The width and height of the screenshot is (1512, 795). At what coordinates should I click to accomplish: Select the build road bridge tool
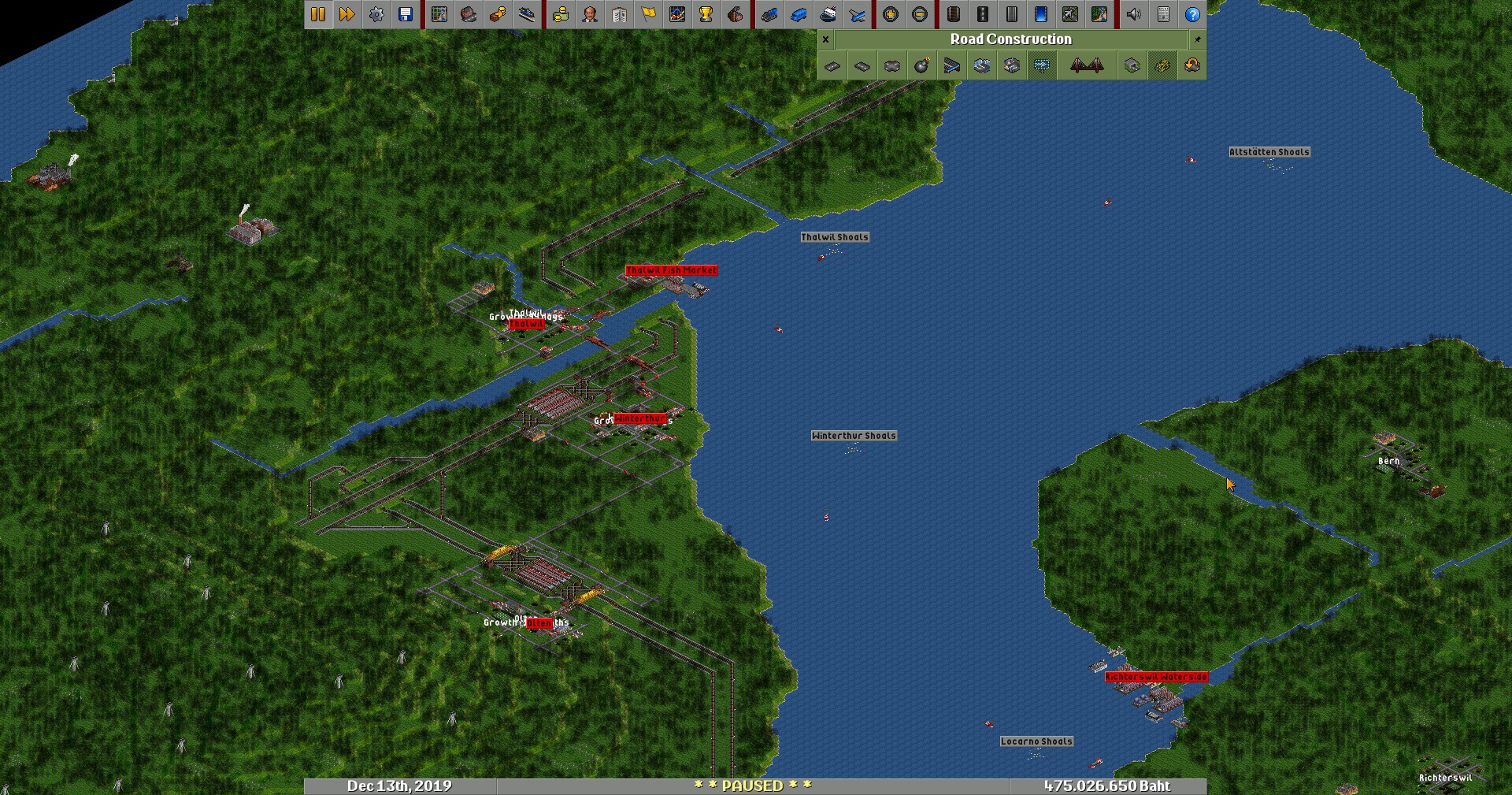tap(1086, 66)
